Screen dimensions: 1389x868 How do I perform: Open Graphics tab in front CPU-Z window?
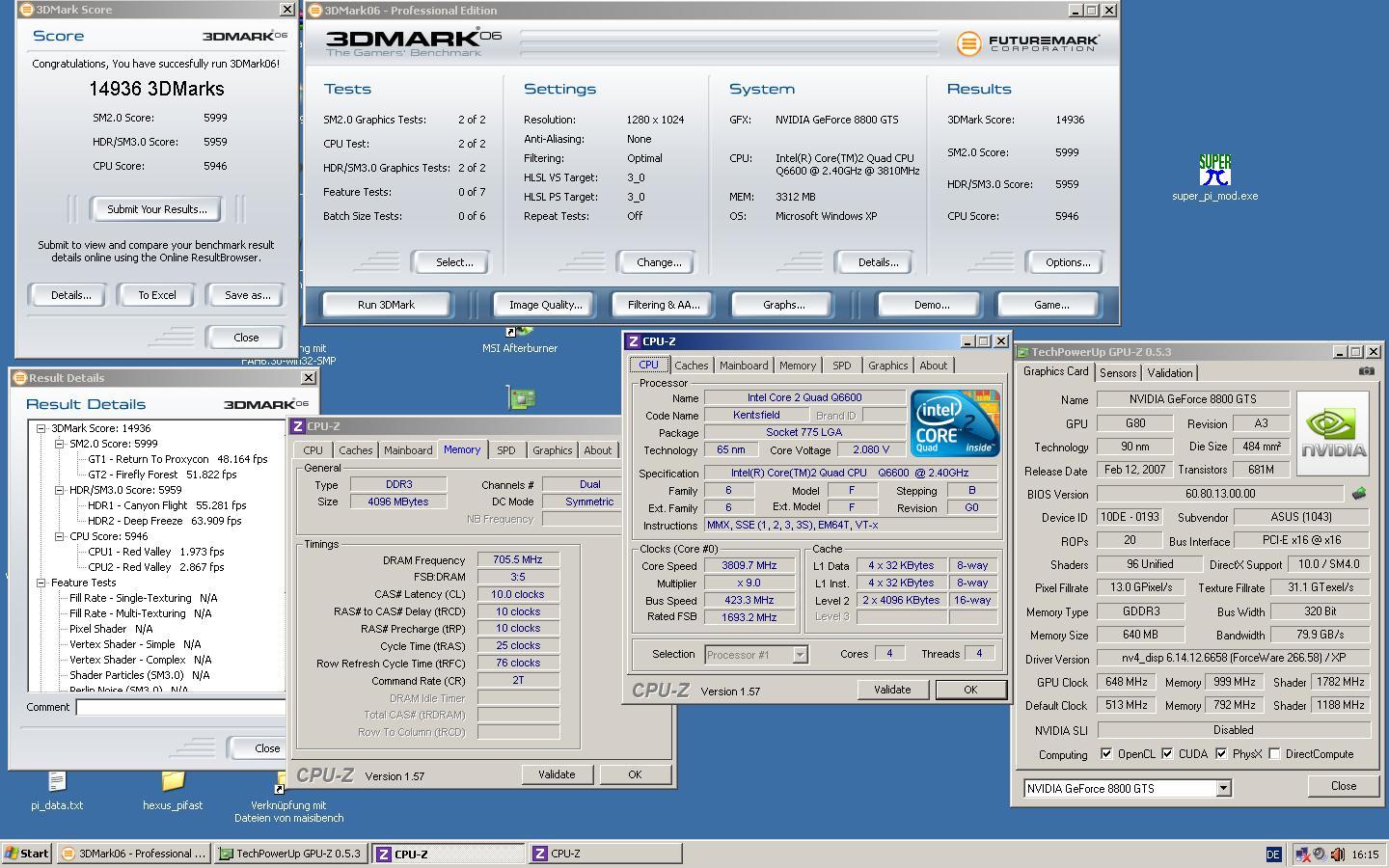coord(887,366)
